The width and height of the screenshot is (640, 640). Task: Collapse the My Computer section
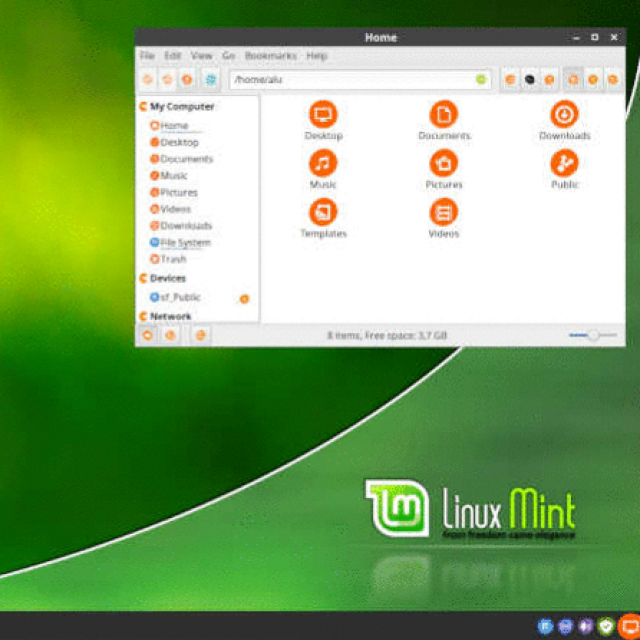pyautogui.click(x=143, y=106)
